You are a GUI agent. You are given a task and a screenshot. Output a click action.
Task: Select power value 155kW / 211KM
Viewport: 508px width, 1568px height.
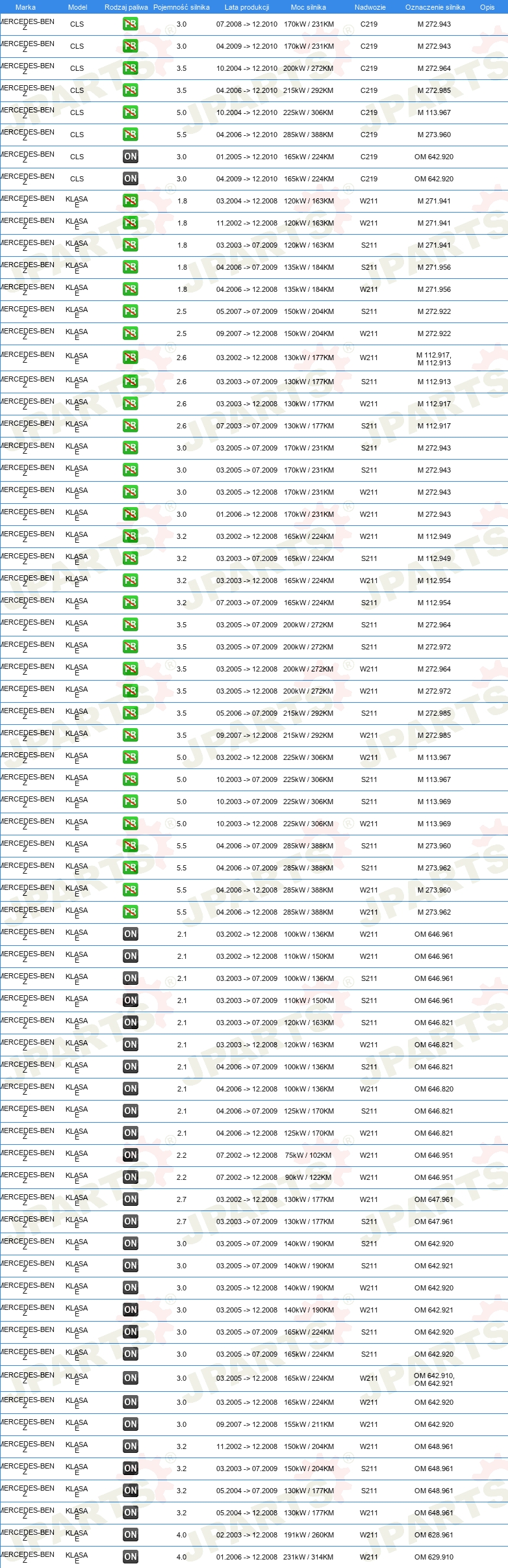pyautogui.click(x=309, y=1424)
